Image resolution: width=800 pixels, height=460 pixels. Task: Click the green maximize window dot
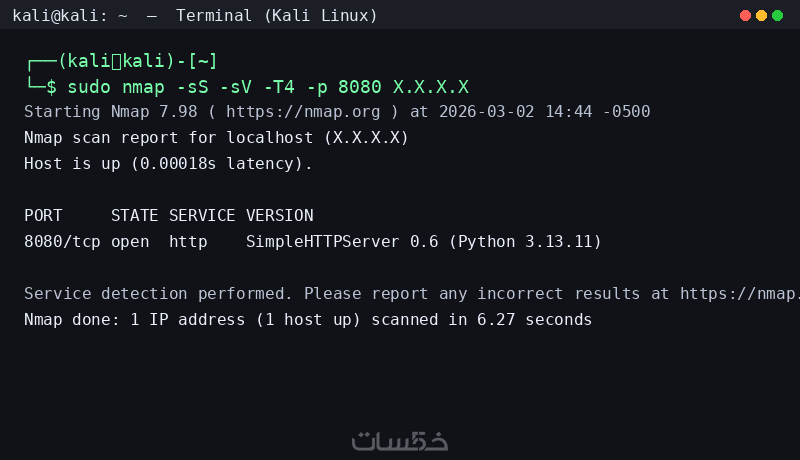pos(779,15)
